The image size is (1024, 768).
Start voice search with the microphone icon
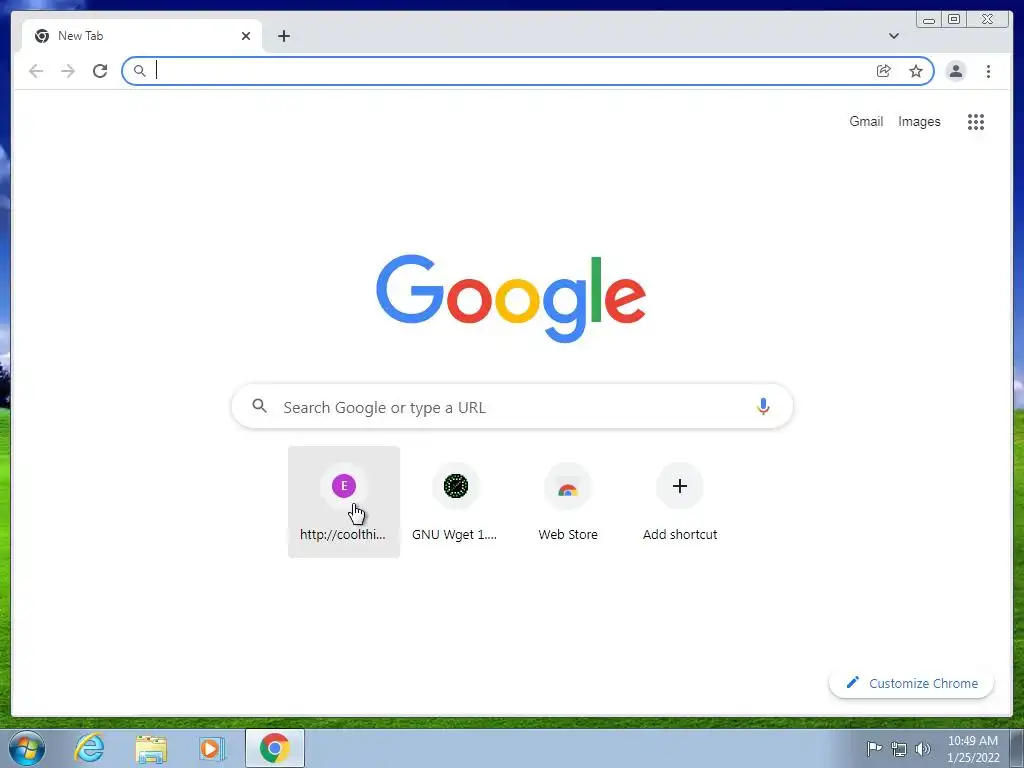pyautogui.click(x=763, y=406)
